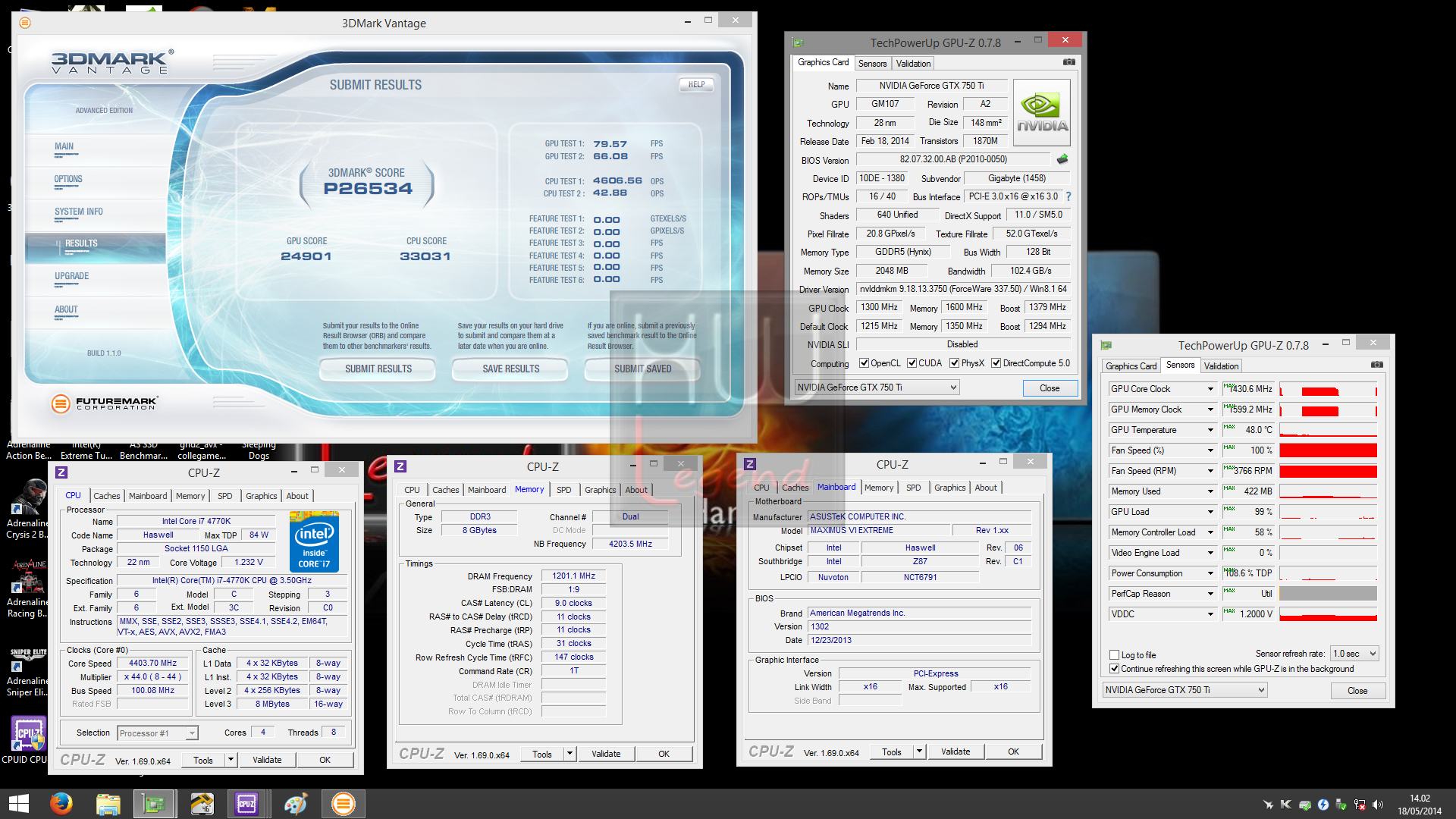Screen dimensions: 1456x819
Task: Click the SAVE RESULTS button
Action: click(510, 369)
